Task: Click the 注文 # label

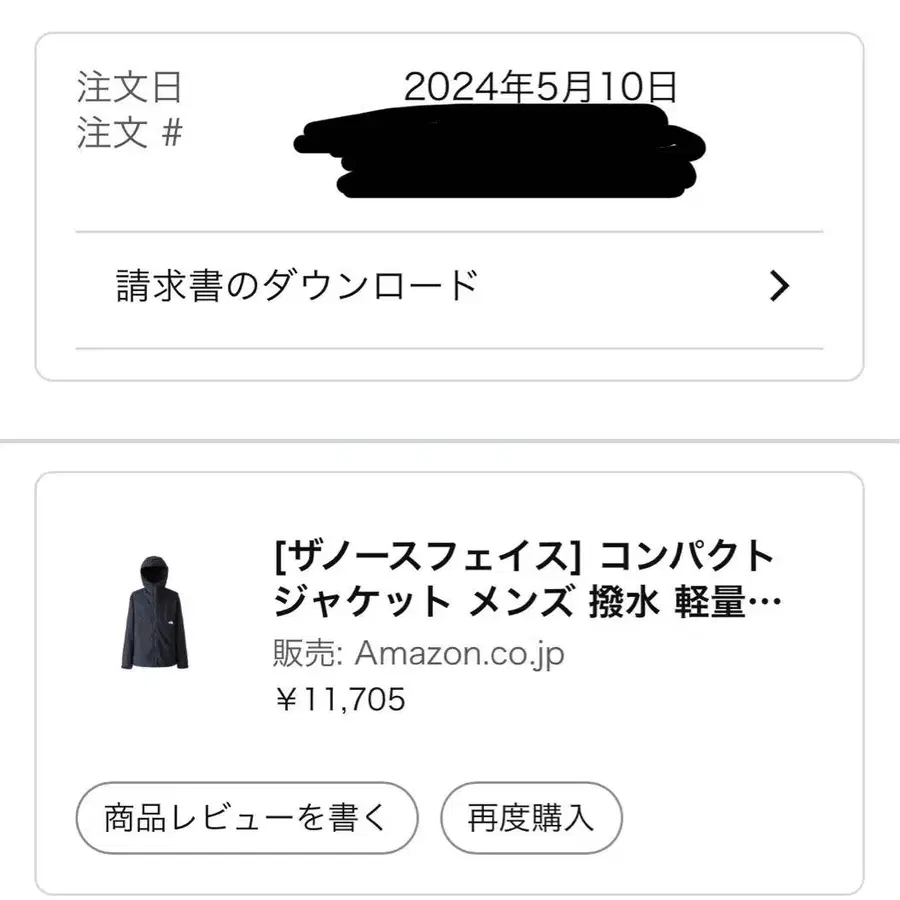Action: (x=129, y=133)
